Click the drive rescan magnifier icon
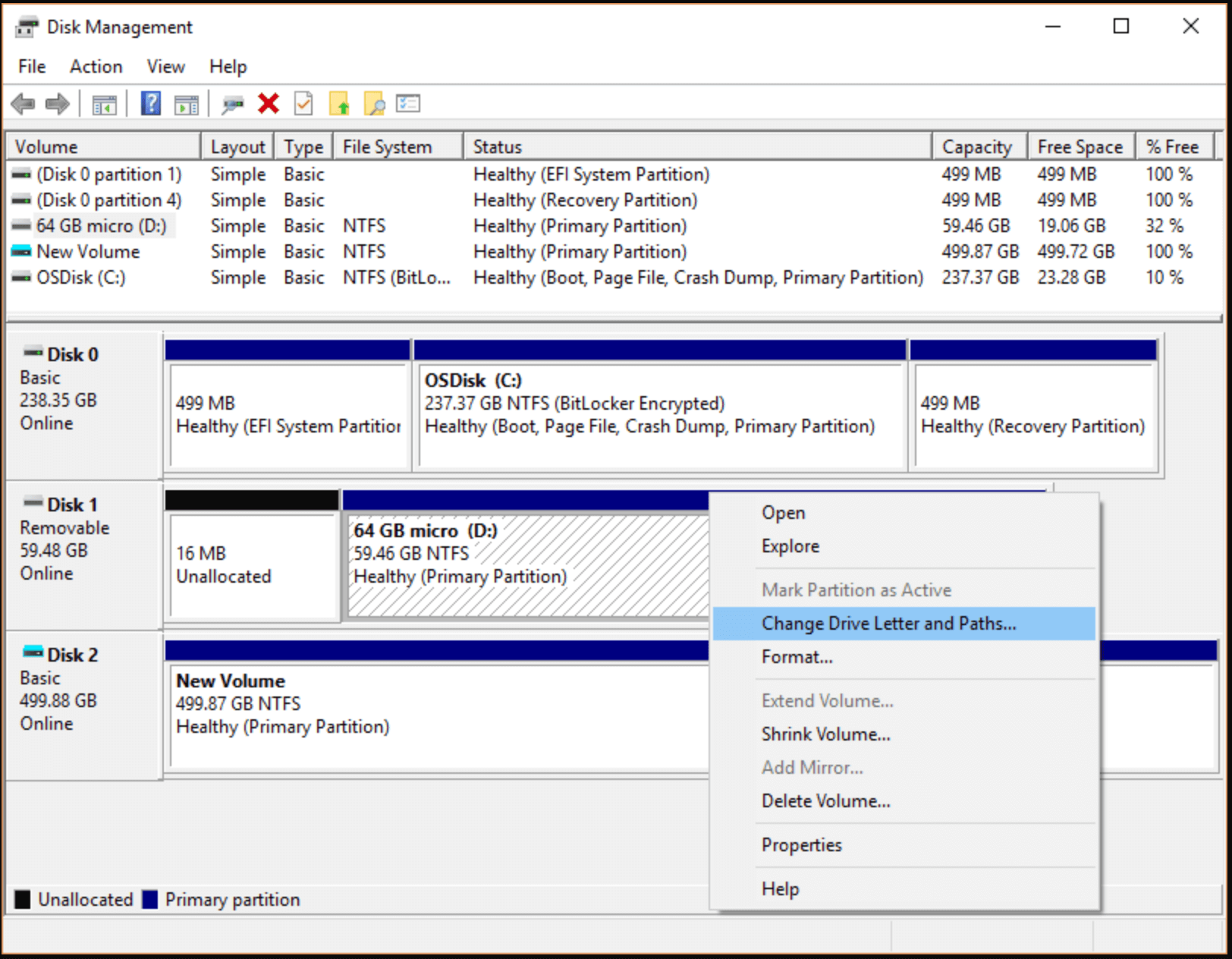 click(x=233, y=104)
